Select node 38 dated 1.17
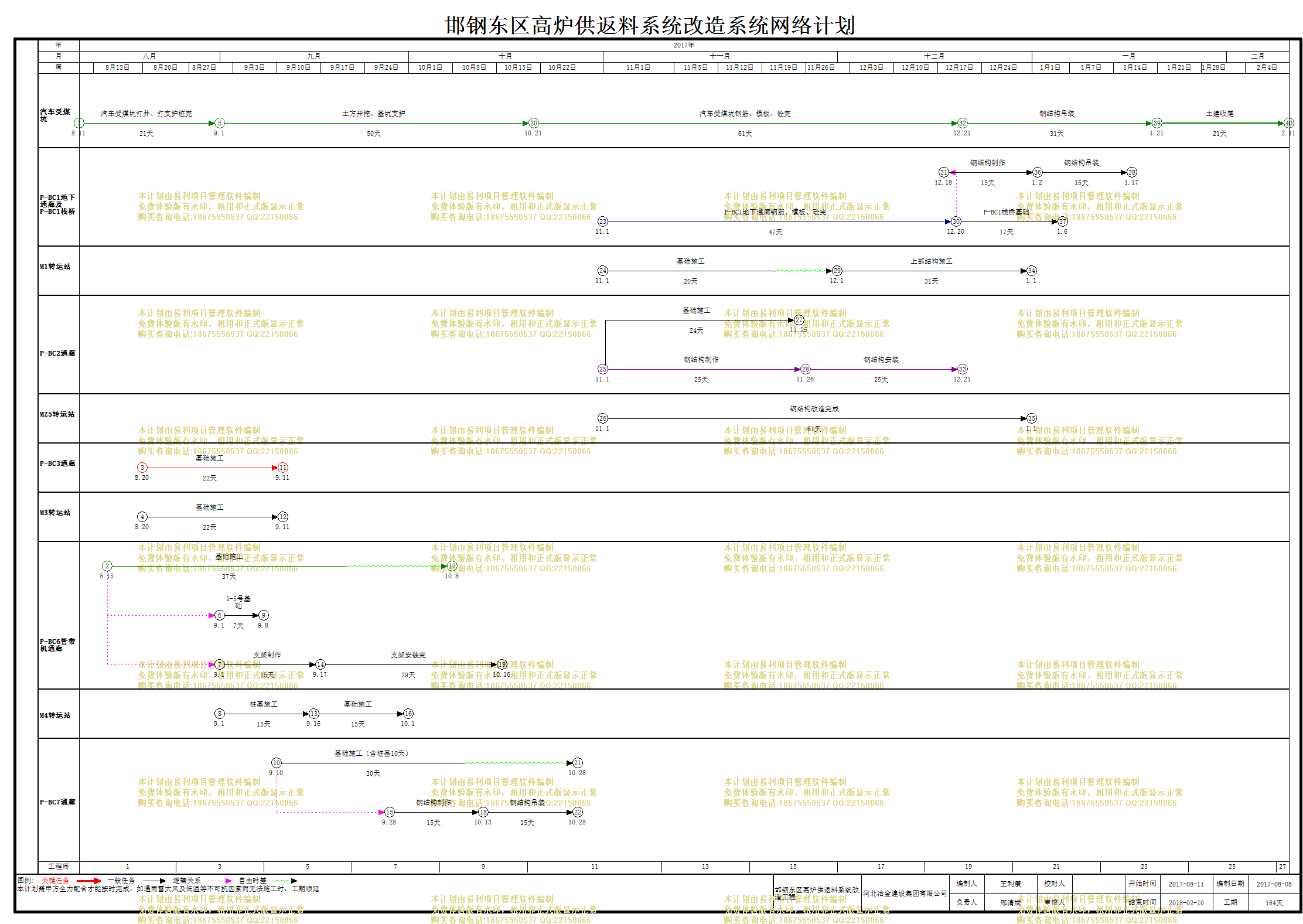 tap(1132, 172)
